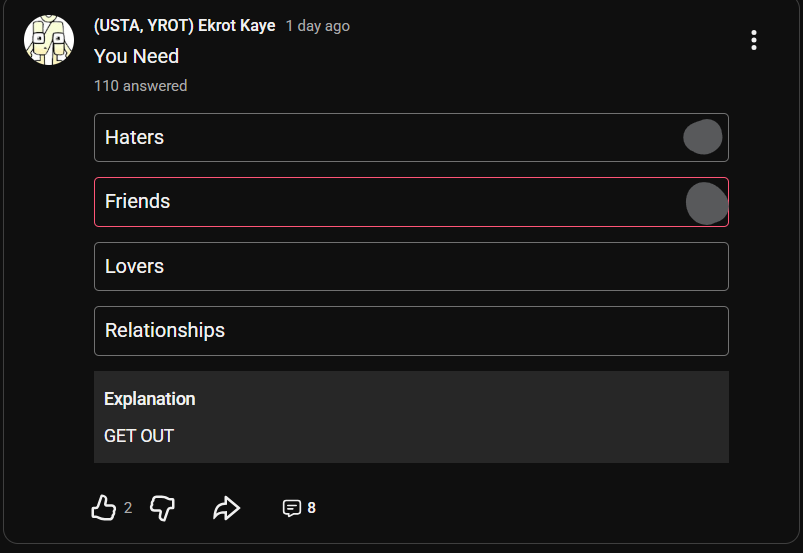The height and width of the screenshot is (553, 803).
Task: Click the grey blob on the Friends option
Action: 706,203
